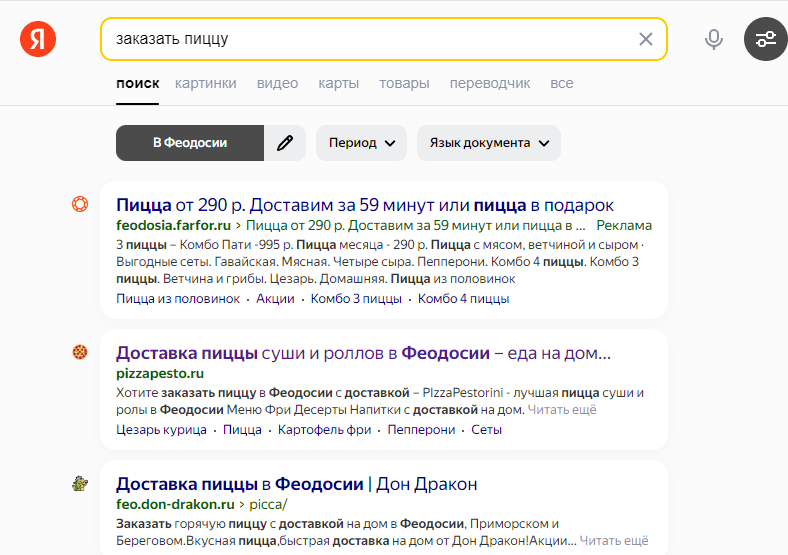Click the Farfor favicon next to first result
The image size is (788, 555).
80,204
